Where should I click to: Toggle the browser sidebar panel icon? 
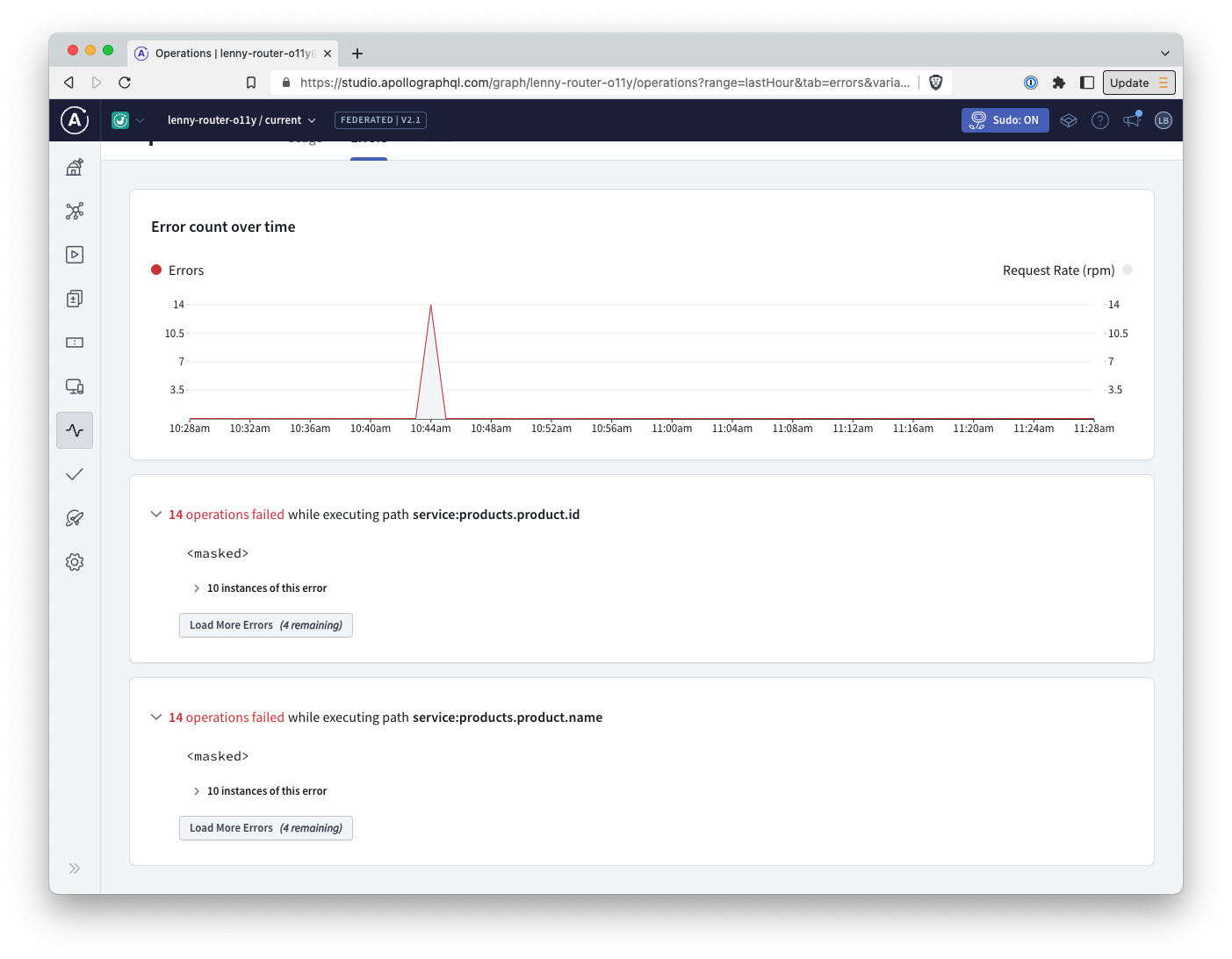pyautogui.click(x=1087, y=83)
